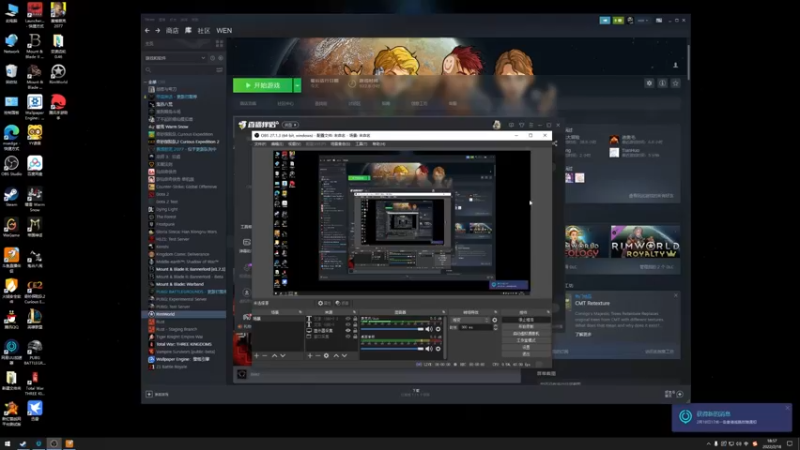The height and width of the screenshot is (450, 800).
Task: Favorite the game with the star icon
Action: pos(676,83)
